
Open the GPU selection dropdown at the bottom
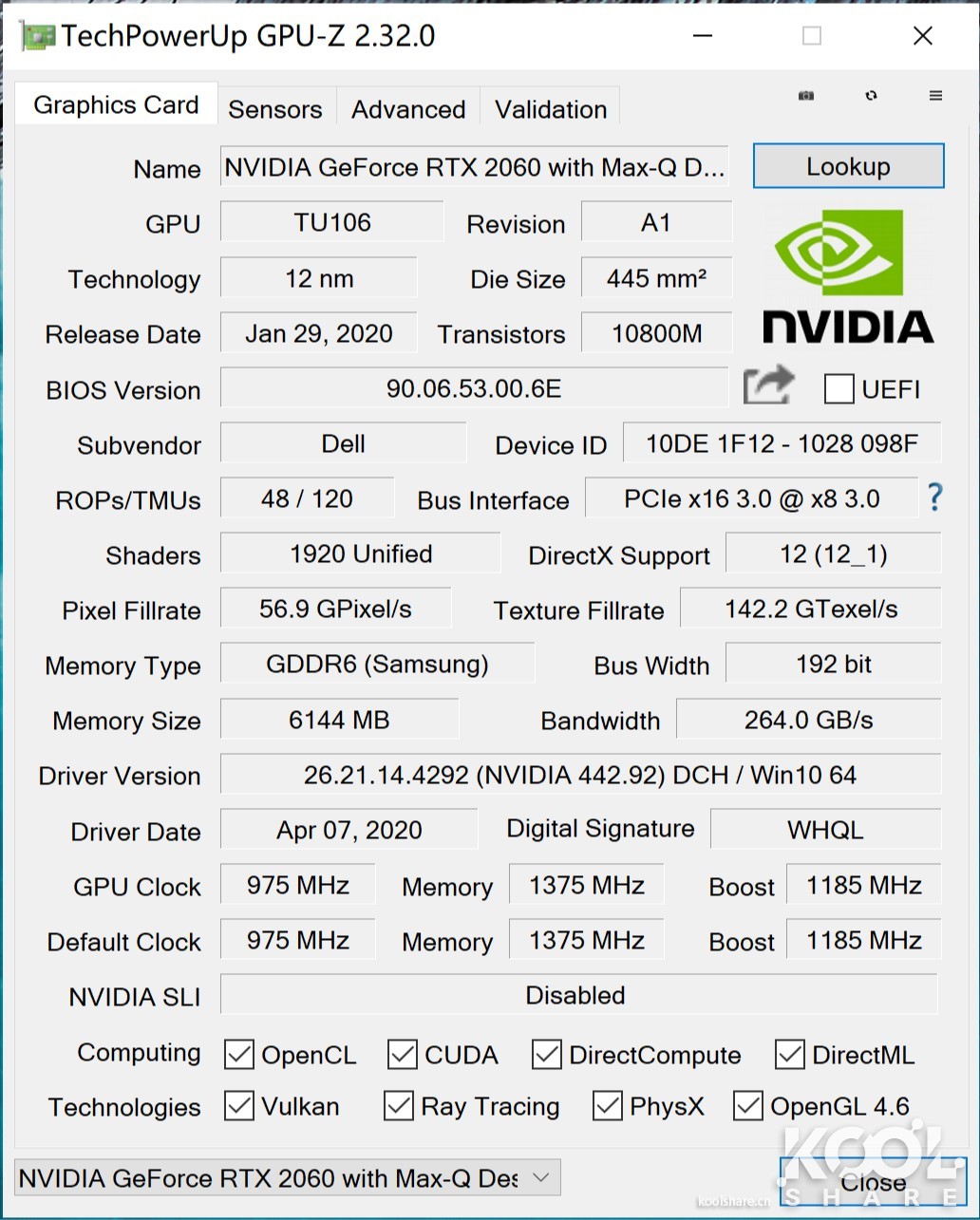point(539,1176)
